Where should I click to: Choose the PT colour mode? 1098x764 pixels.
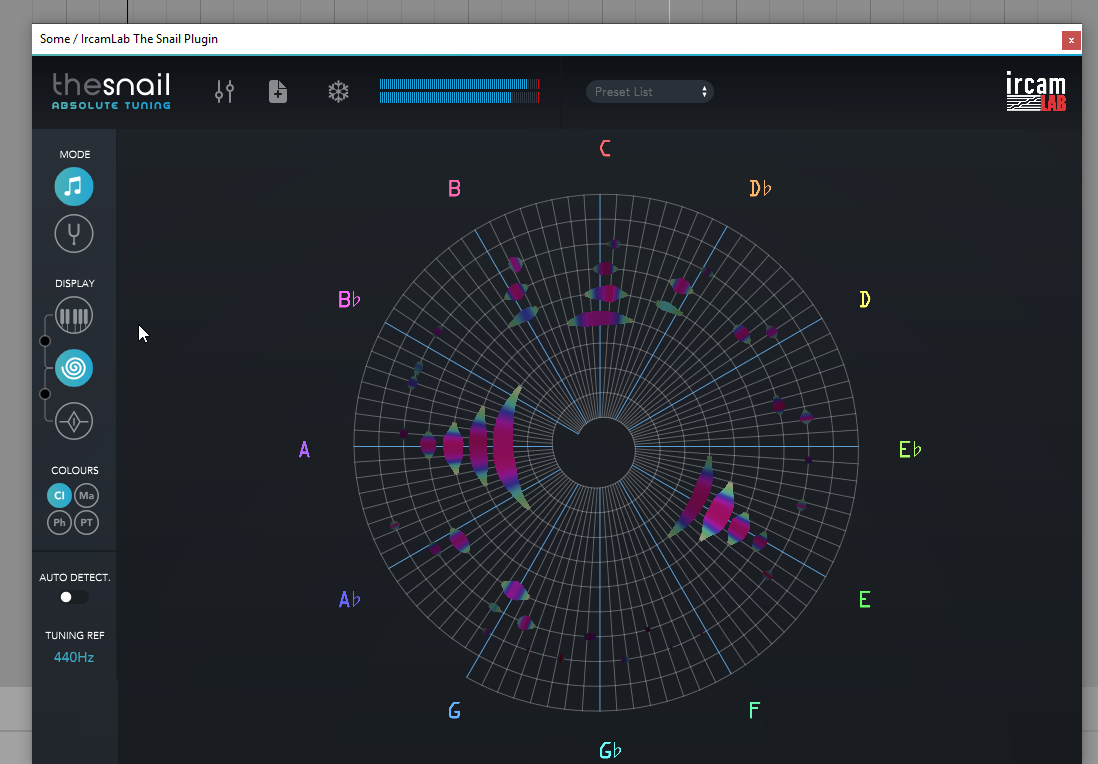click(87, 522)
